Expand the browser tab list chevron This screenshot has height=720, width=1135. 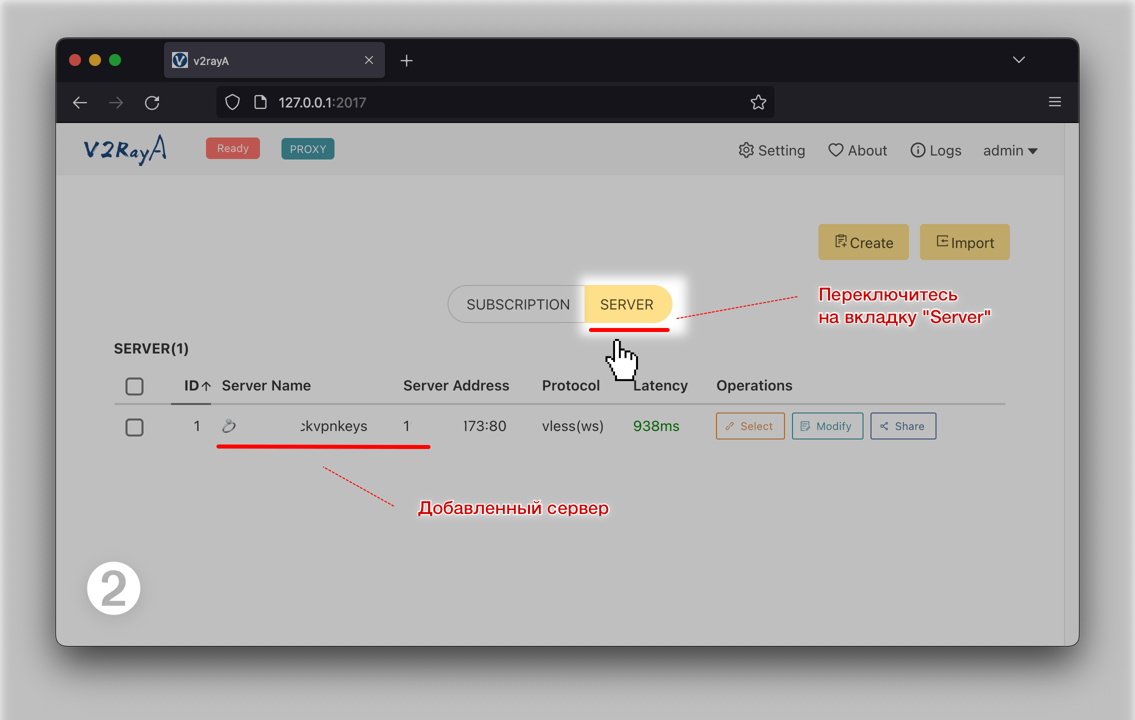1018,60
